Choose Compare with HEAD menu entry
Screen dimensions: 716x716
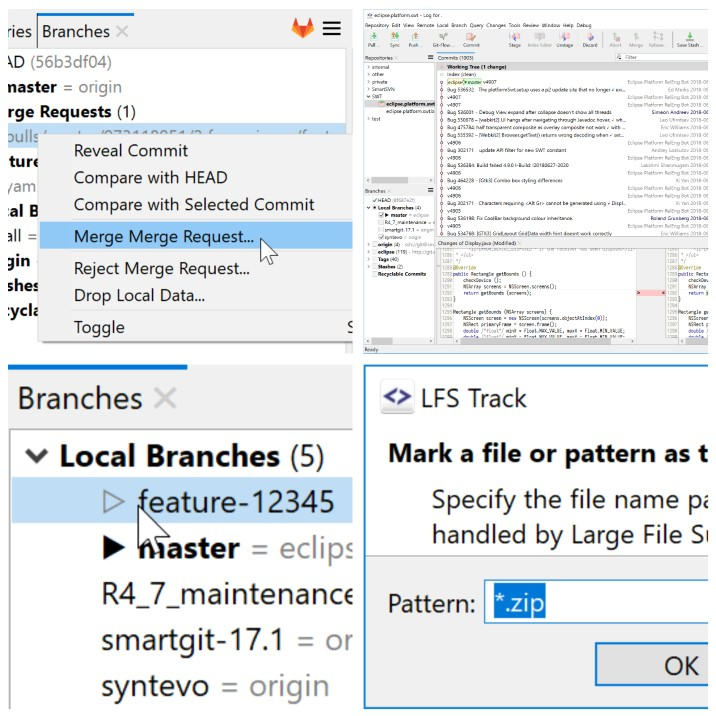click(151, 178)
